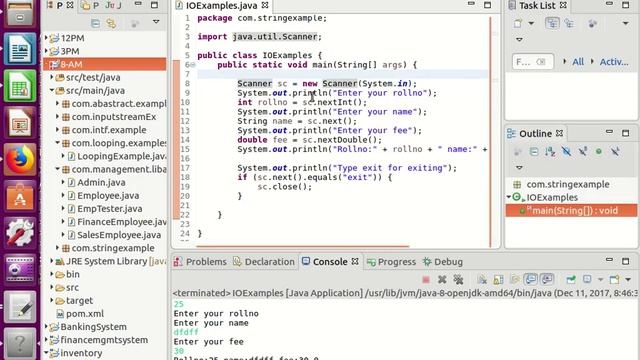Screen dimensions: 640x360
Task: Pin the console icon
Action: [x=571, y=280]
